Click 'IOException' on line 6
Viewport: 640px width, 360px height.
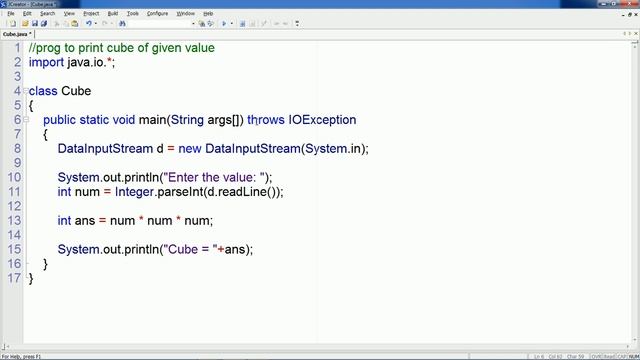[x=322, y=120]
